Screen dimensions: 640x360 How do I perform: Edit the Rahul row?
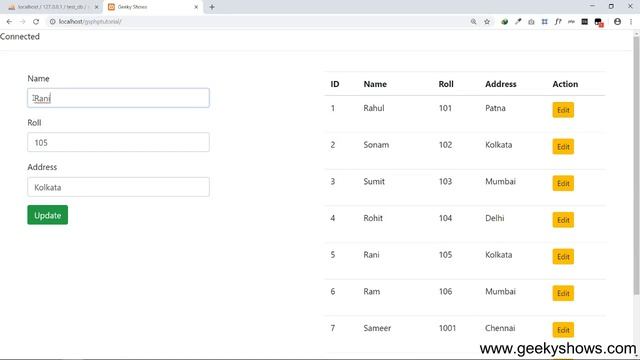(563, 110)
